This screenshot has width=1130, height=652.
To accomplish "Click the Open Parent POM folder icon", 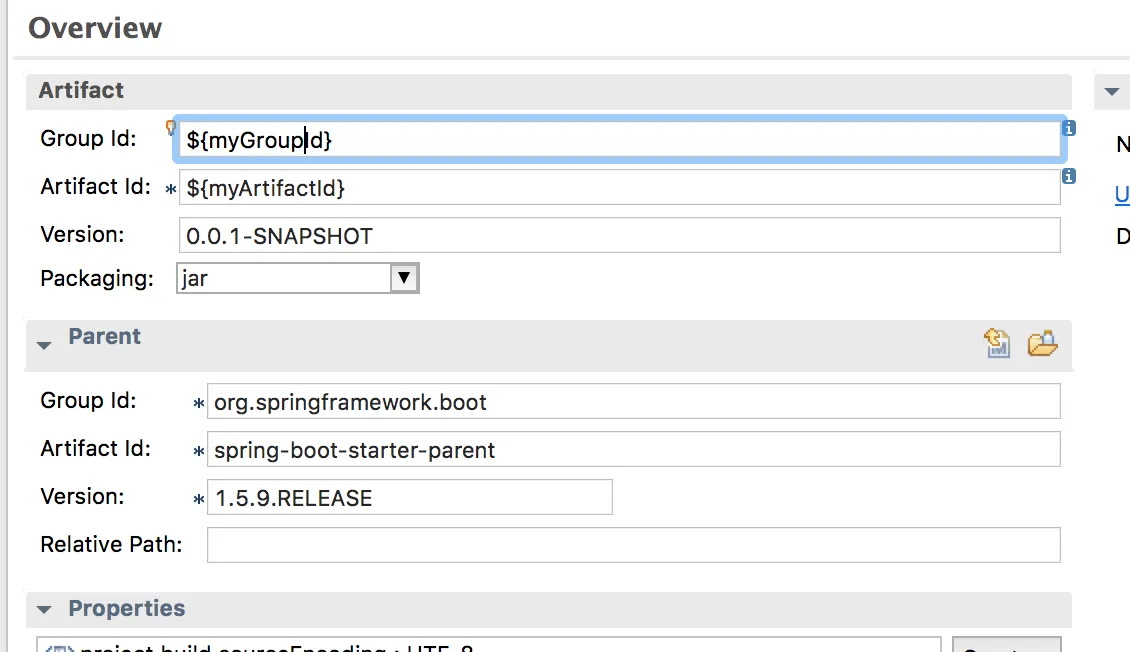I will [x=1042, y=344].
